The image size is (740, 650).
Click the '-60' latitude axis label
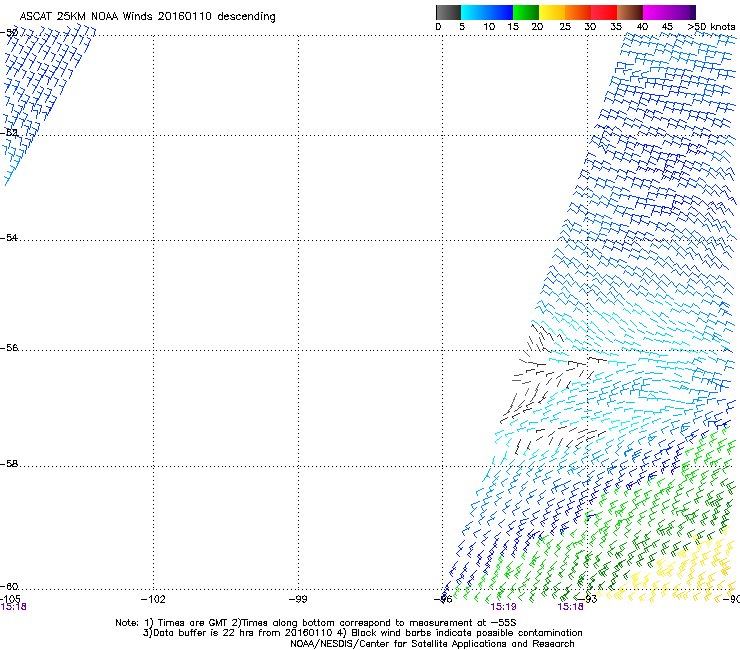9,587
